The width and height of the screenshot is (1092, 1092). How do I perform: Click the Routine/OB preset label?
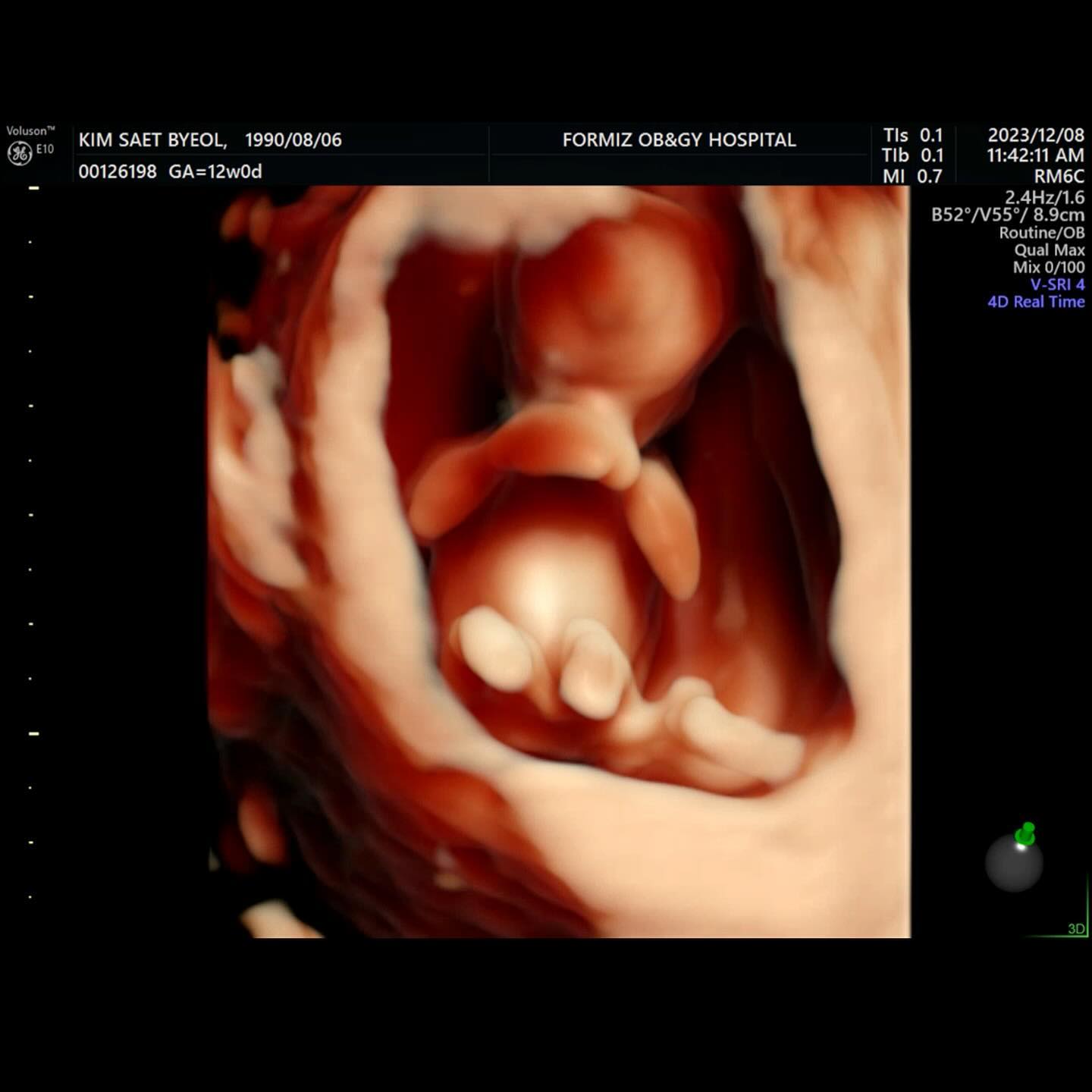pos(1042,233)
